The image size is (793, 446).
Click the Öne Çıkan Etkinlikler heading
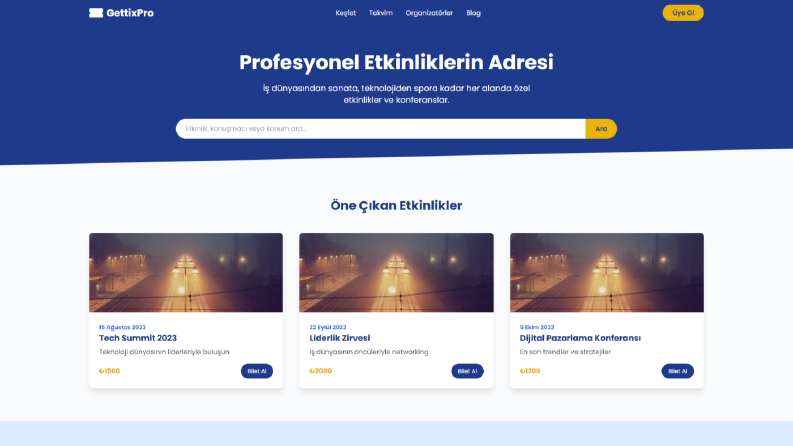[x=396, y=205]
